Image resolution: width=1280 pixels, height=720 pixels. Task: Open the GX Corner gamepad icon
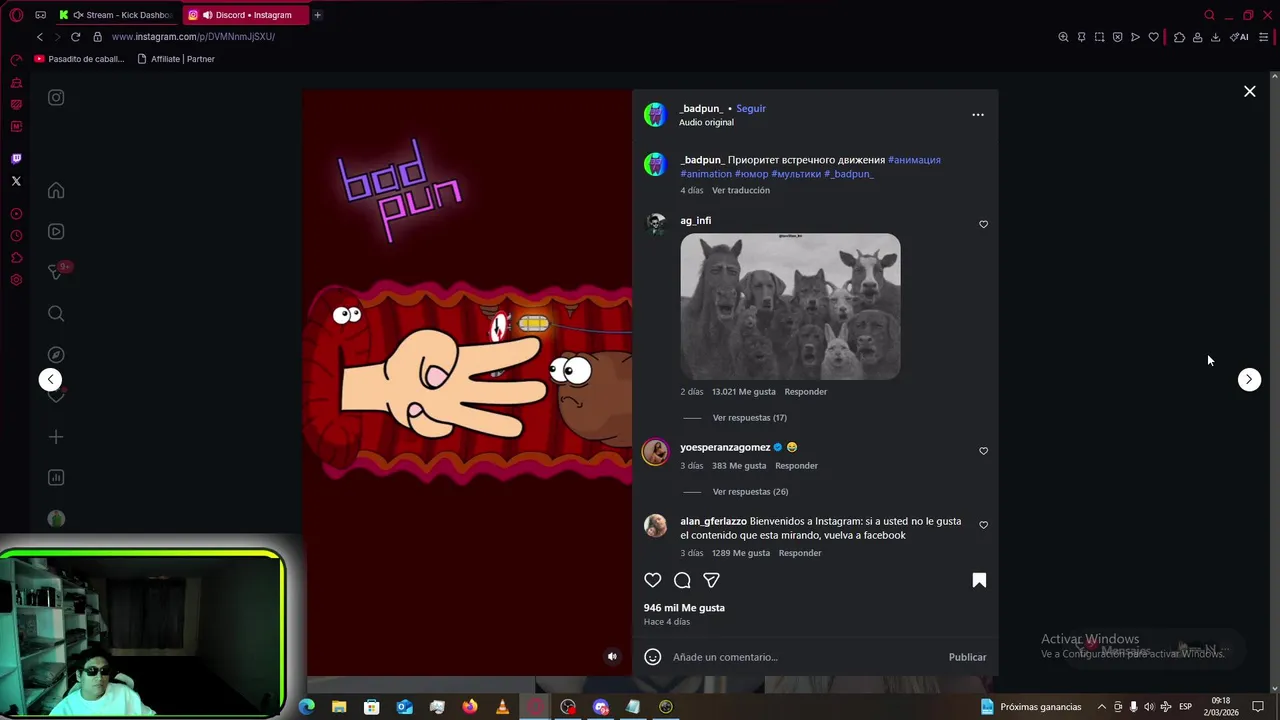click(40, 15)
